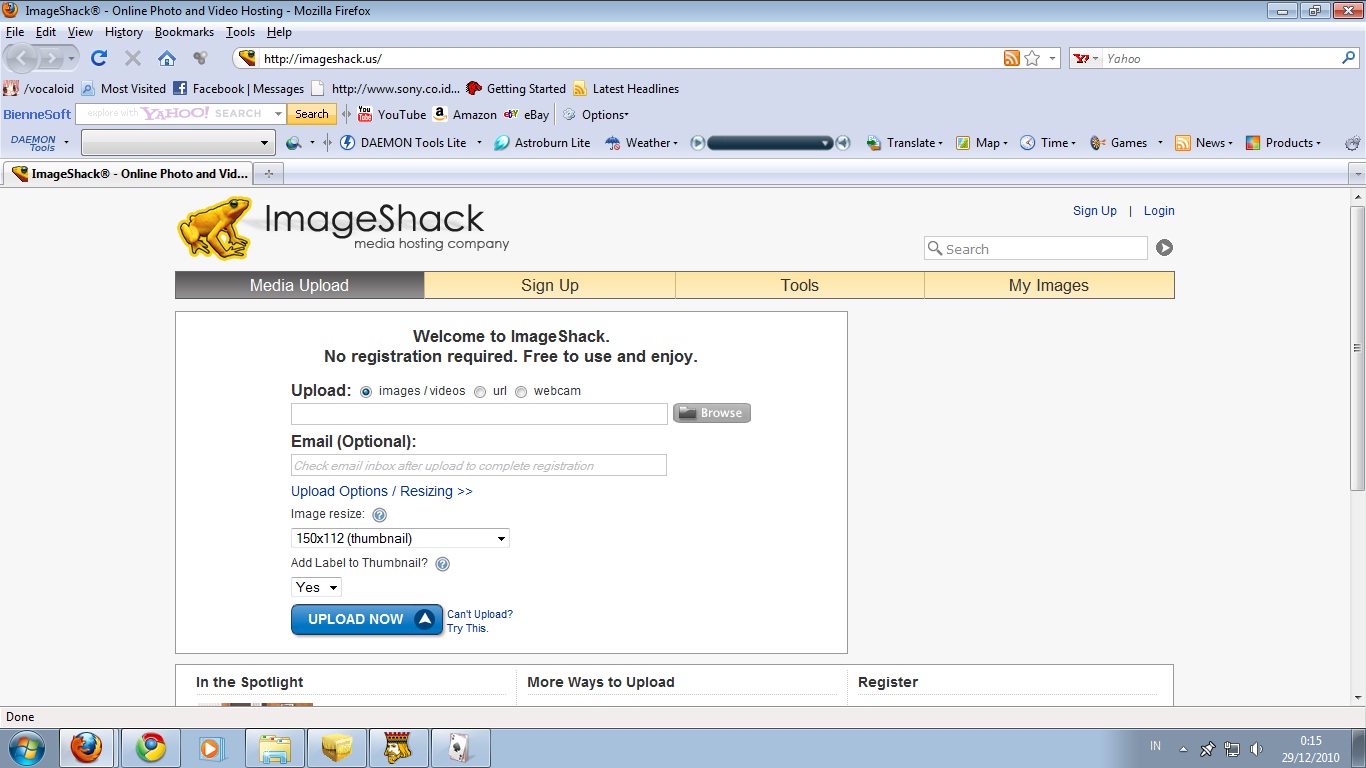
Task: Open Windows Media Player from the taskbar
Action: [212, 747]
